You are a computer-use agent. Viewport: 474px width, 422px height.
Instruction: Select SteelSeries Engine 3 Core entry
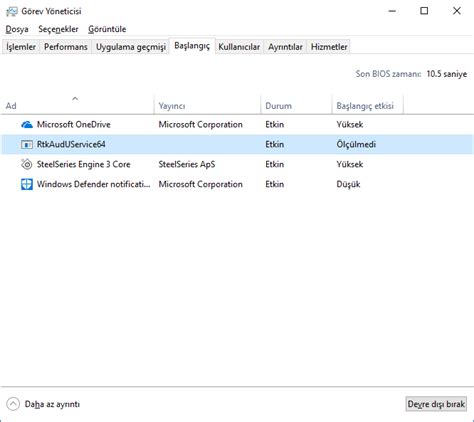(x=83, y=164)
